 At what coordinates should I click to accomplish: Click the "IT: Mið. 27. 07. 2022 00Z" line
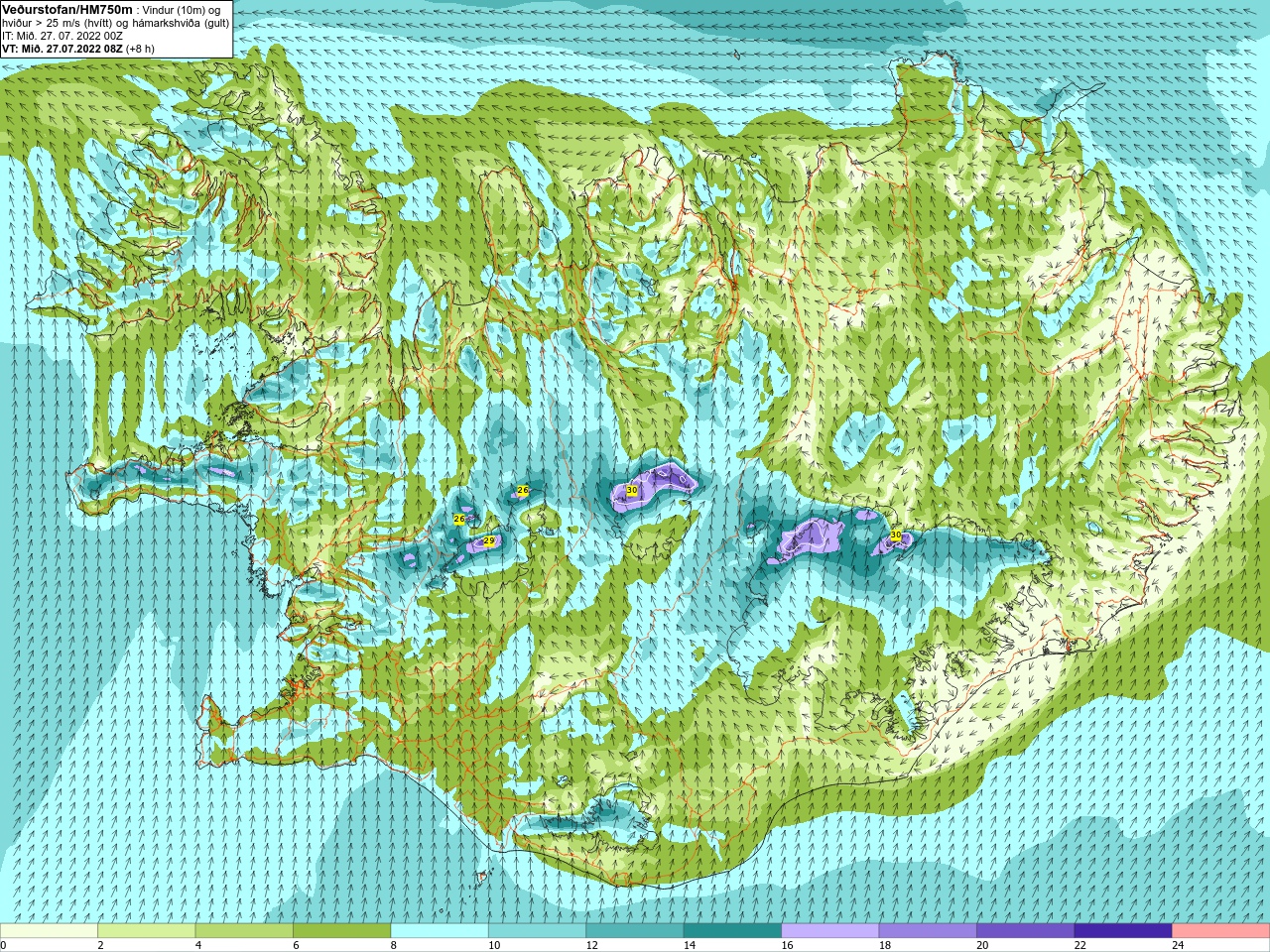pos(63,36)
